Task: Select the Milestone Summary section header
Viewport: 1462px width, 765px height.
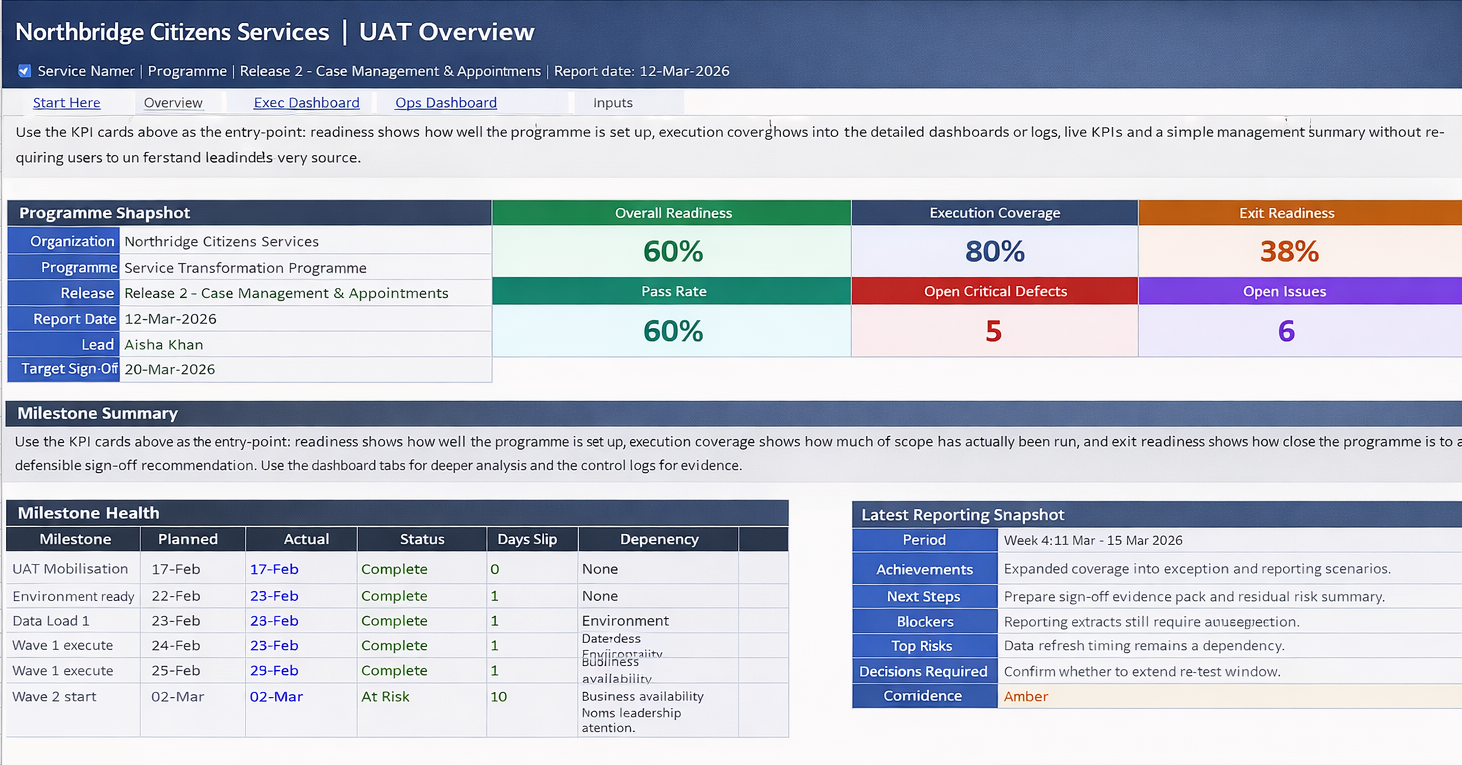Action: [x=734, y=413]
